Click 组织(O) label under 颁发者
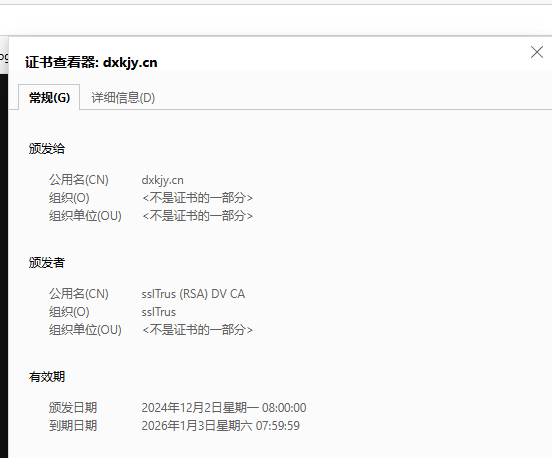Image resolution: width=552 pixels, height=458 pixels. pos(69,312)
